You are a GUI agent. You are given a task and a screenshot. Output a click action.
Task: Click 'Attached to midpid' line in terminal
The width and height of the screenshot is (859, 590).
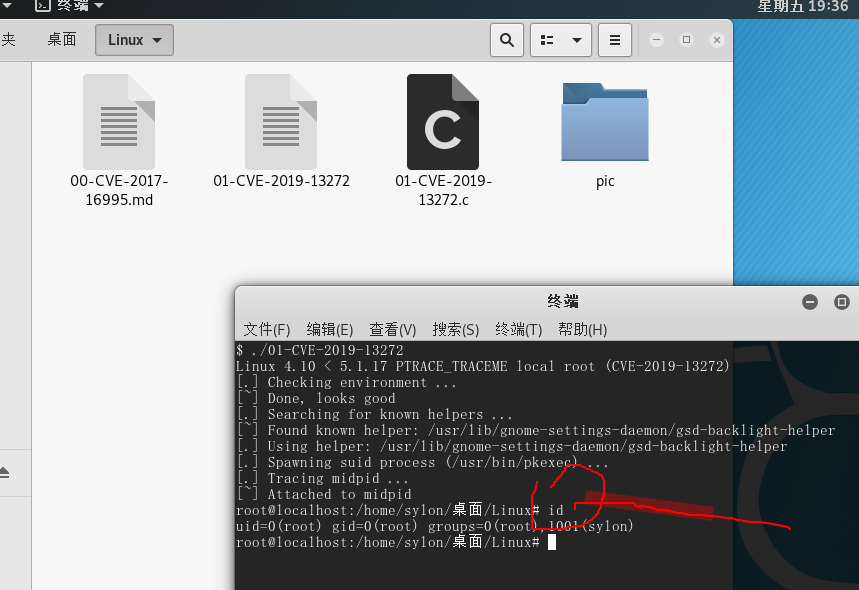pos(324,494)
